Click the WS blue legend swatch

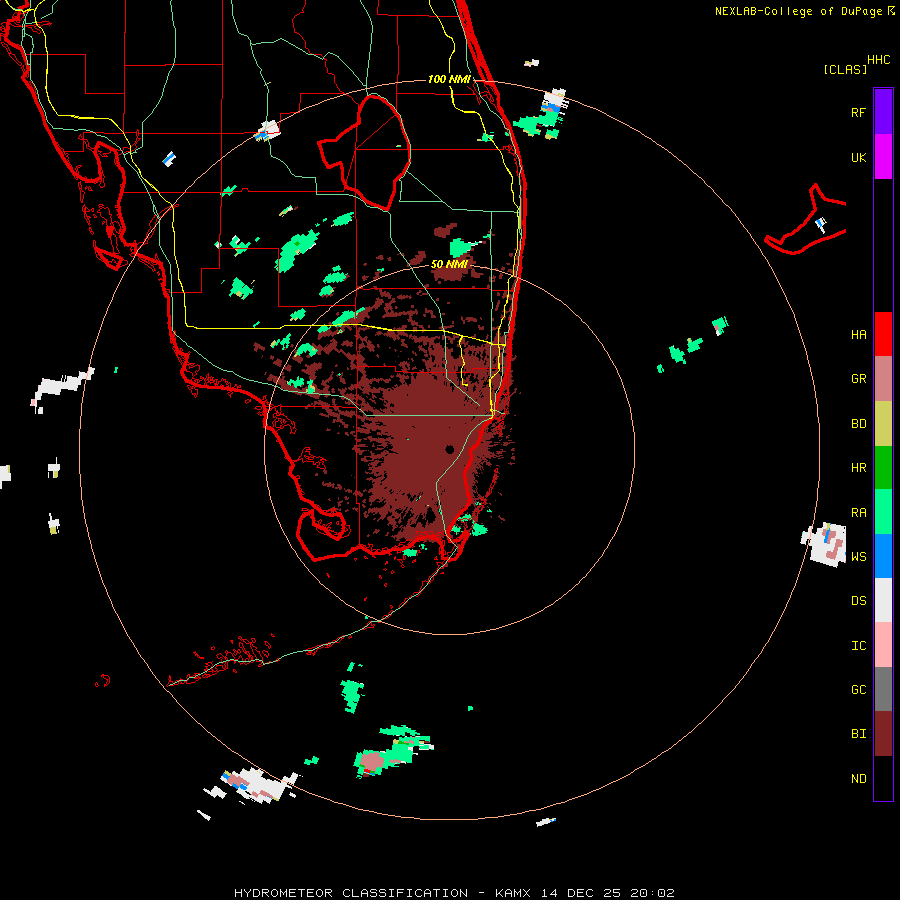[883, 556]
